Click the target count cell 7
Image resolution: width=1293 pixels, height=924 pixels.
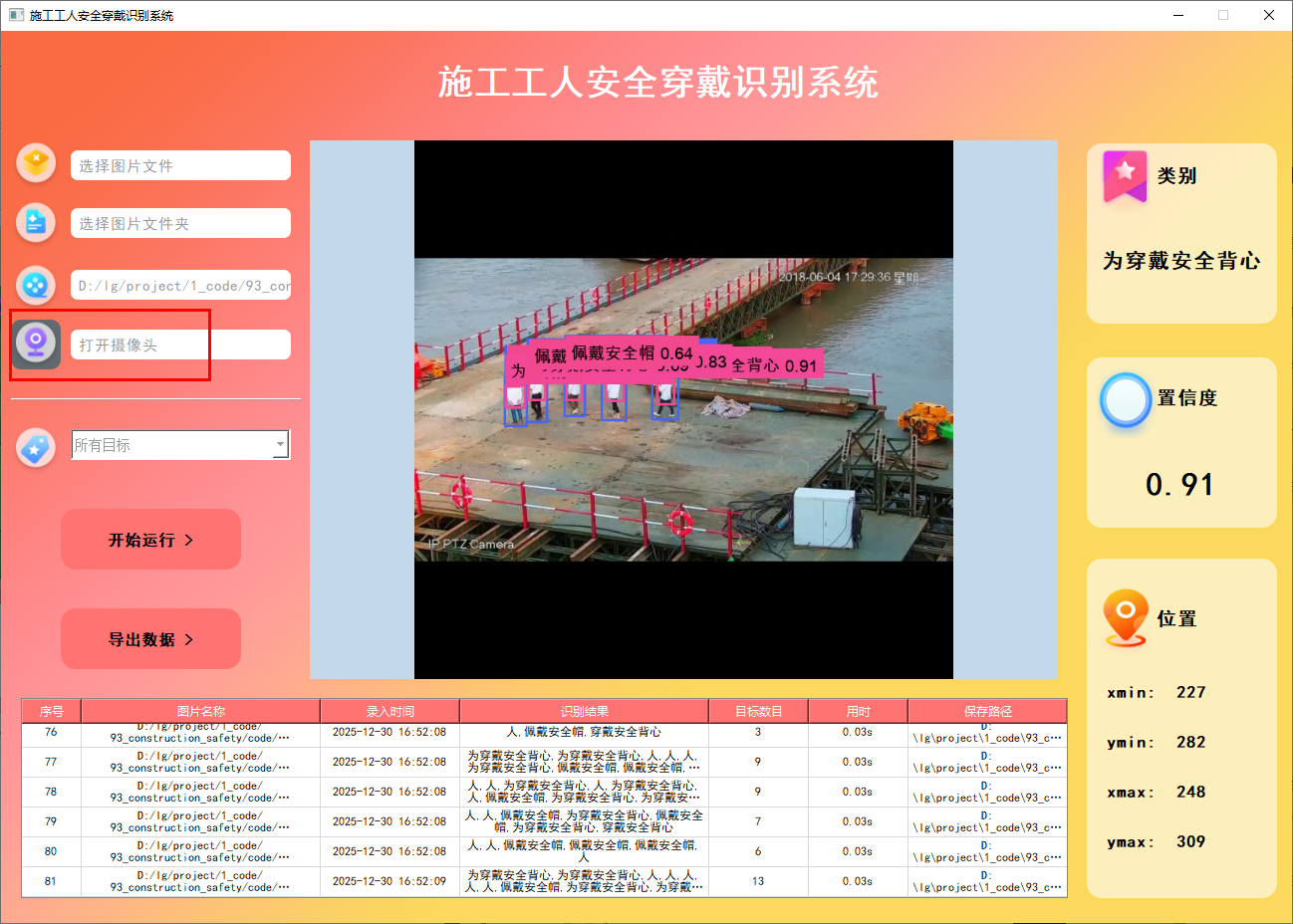coord(758,821)
